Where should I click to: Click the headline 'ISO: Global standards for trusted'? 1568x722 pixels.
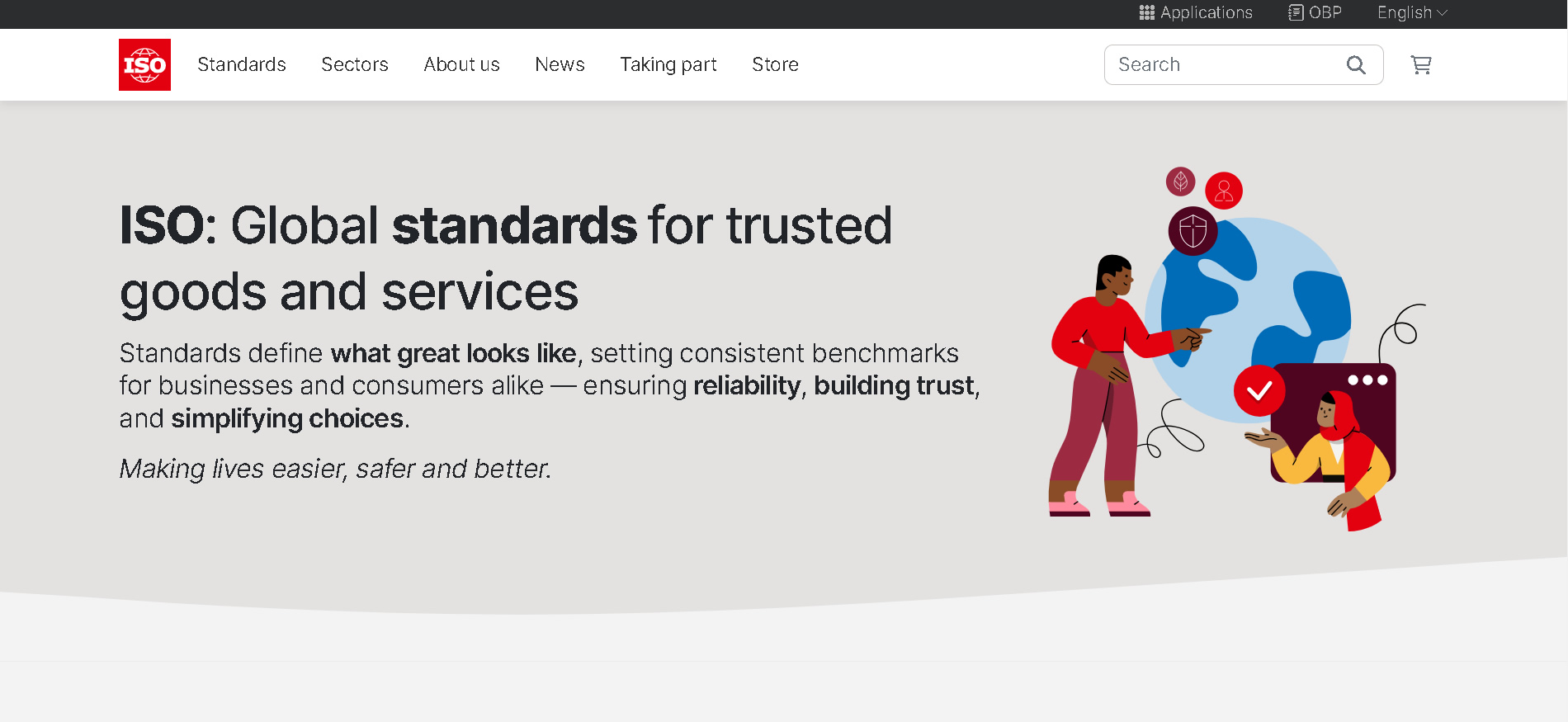pyautogui.click(x=506, y=225)
